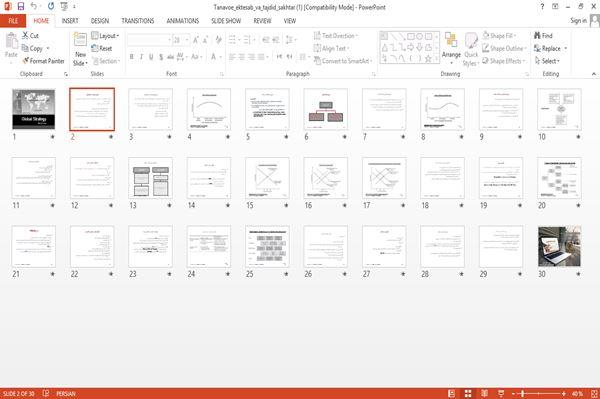Screen dimensions: 600x399
Task: Toggle text Shadow
Action: (161, 57)
